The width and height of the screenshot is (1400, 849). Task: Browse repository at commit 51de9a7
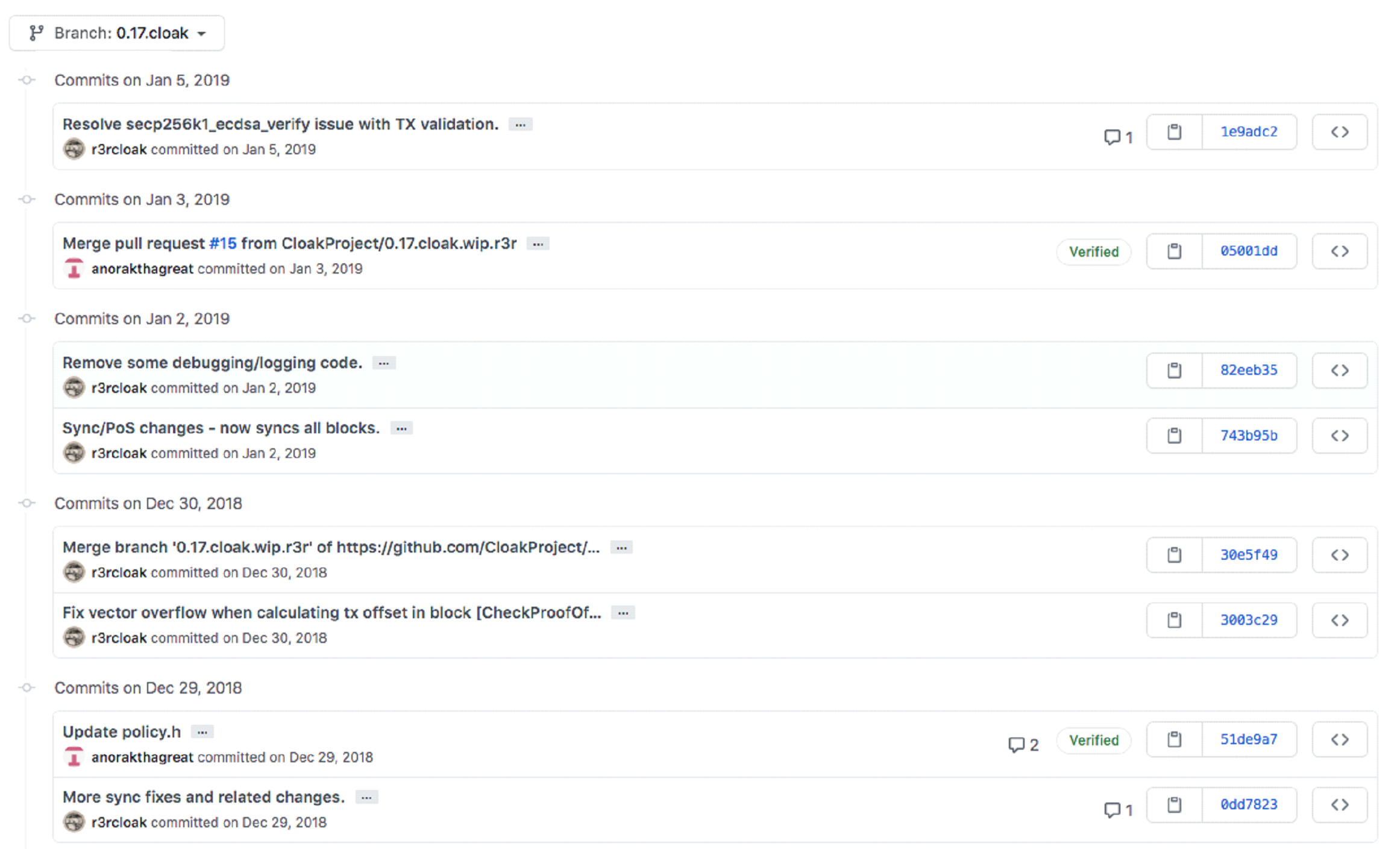click(x=1340, y=739)
